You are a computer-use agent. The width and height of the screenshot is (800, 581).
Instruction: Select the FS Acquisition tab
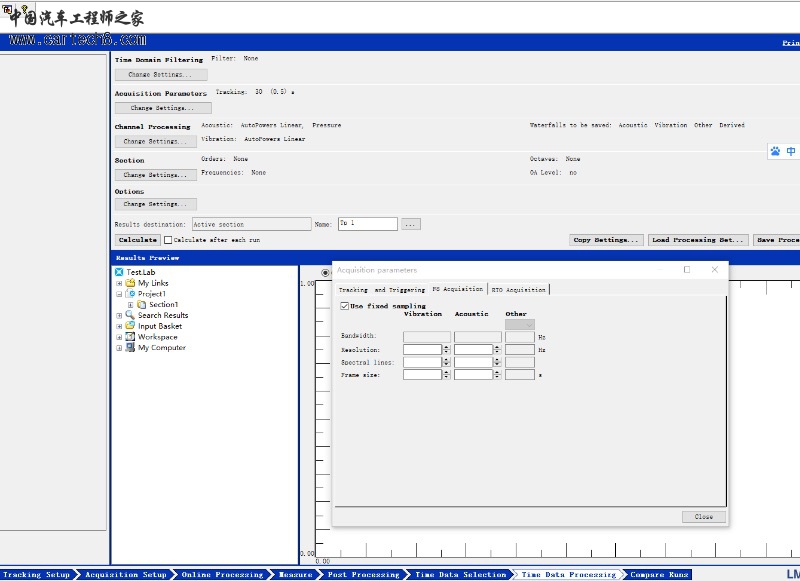[x=458, y=289]
